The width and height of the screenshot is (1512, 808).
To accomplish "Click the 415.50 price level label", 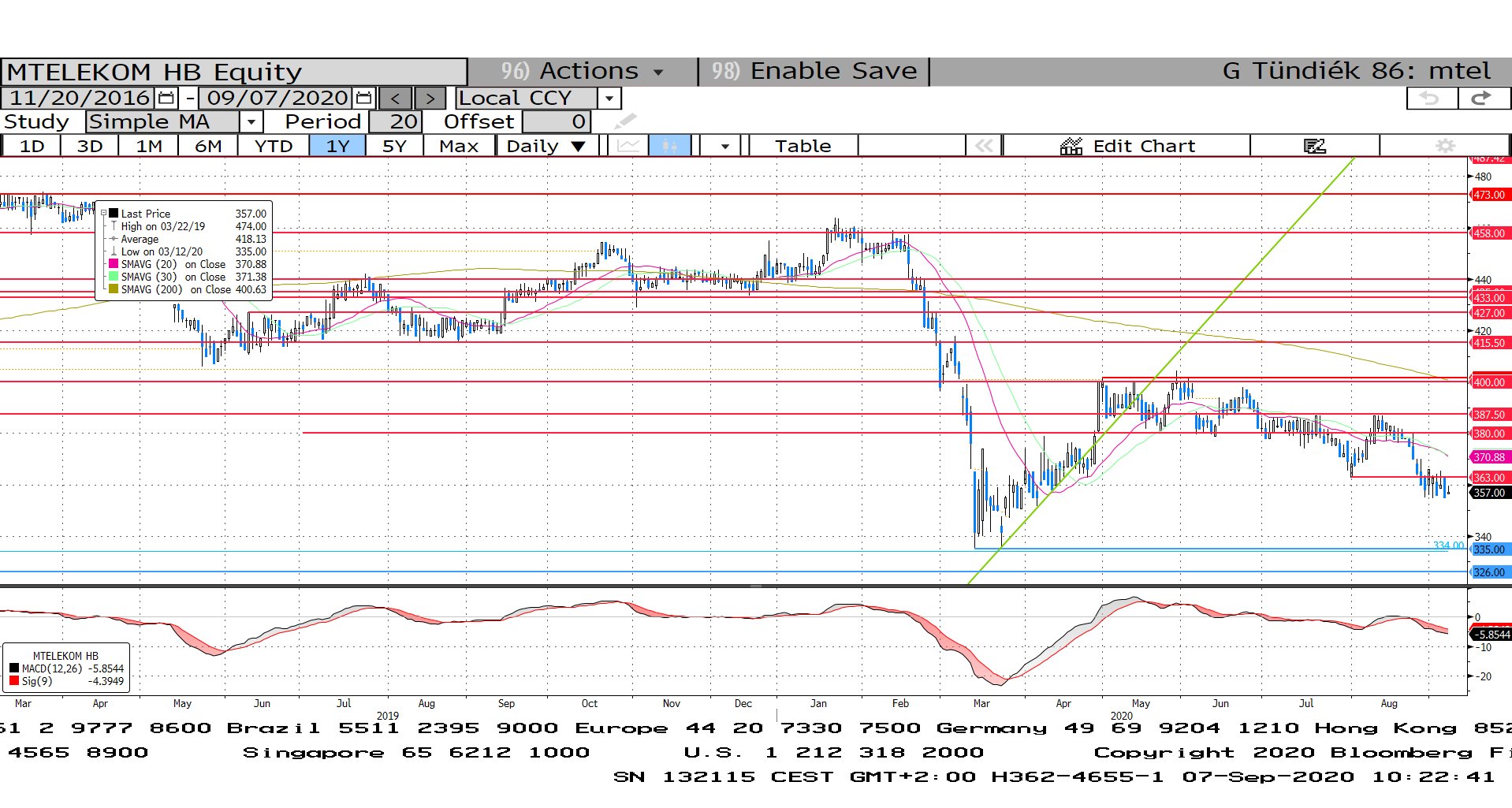I will click(x=1490, y=343).
